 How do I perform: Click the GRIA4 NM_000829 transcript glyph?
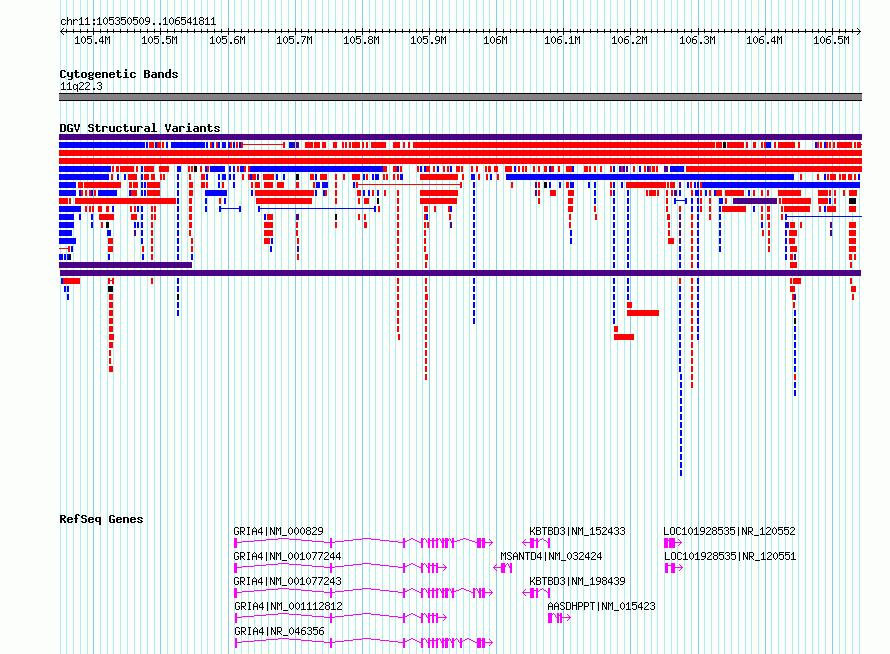click(x=363, y=543)
